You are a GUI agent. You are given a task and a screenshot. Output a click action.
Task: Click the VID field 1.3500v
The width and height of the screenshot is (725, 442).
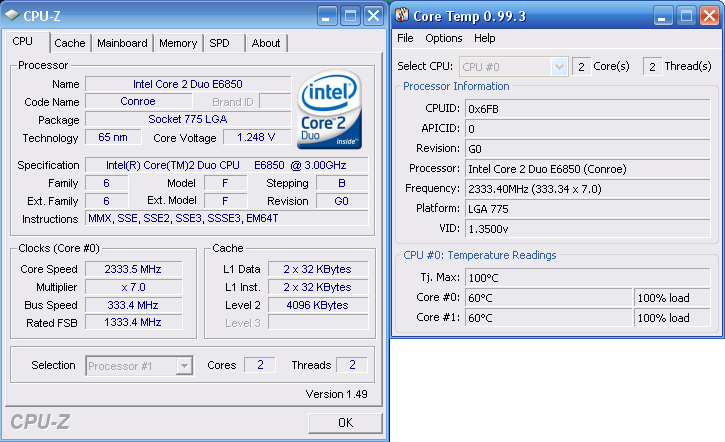click(x=587, y=229)
